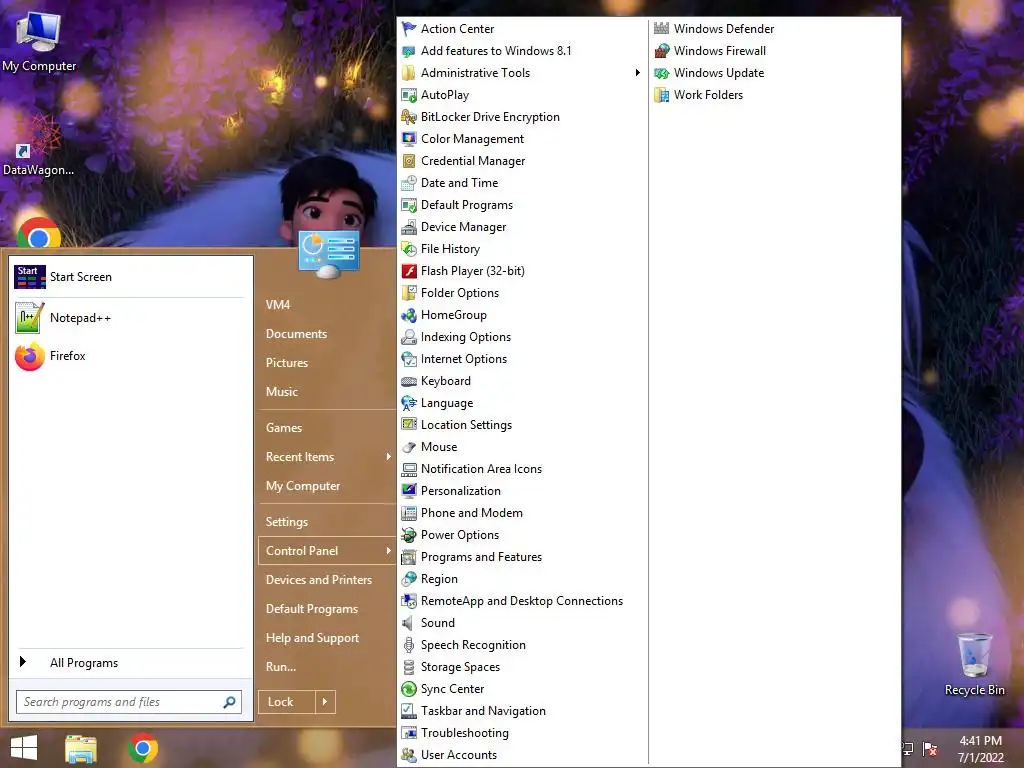Open My Computer from the Start menu's right column
This screenshot has width=1024, height=768.
coord(303,486)
